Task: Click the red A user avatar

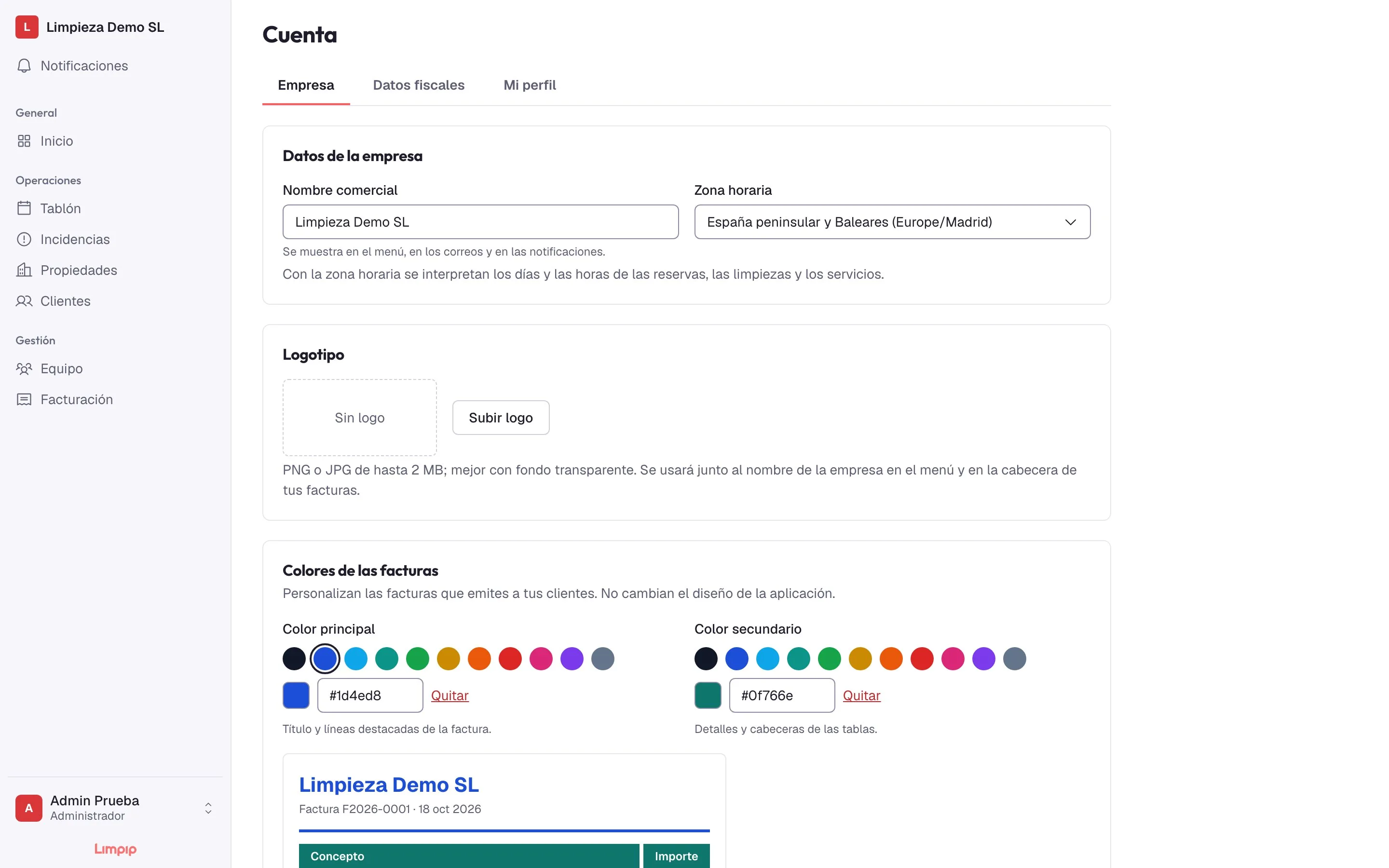Action: [29, 808]
